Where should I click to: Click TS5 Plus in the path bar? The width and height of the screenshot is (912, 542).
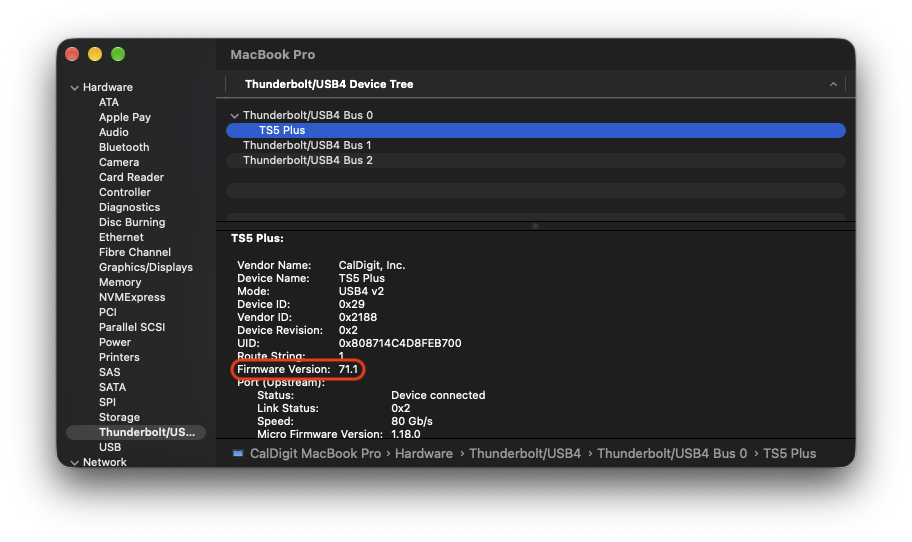[x=789, y=454]
